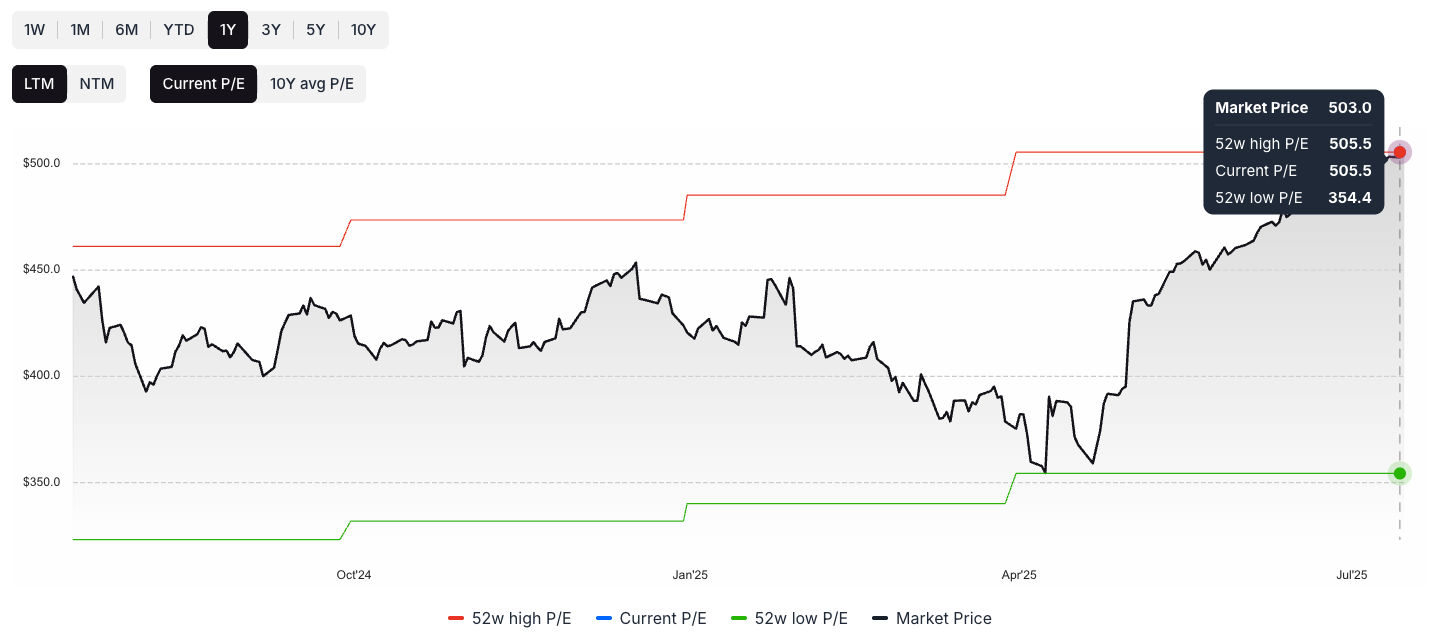Screen dimensions: 1448x638
Task: Enable Current P/E view
Action: pyautogui.click(x=204, y=84)
